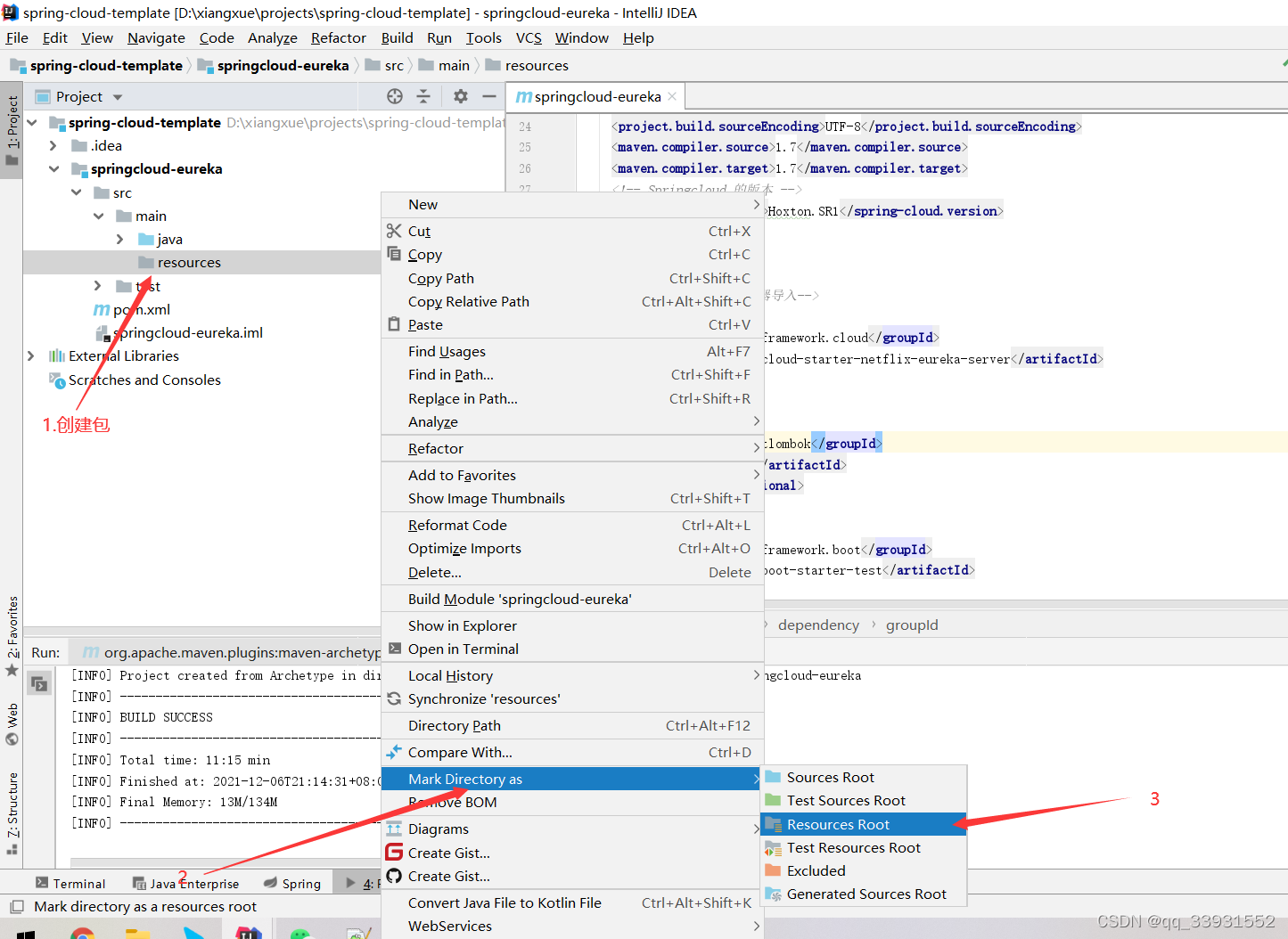Open the Spring tool window tab
Image resolution: width=1288 pixels, height=939 pixels.
click(292, 883)
